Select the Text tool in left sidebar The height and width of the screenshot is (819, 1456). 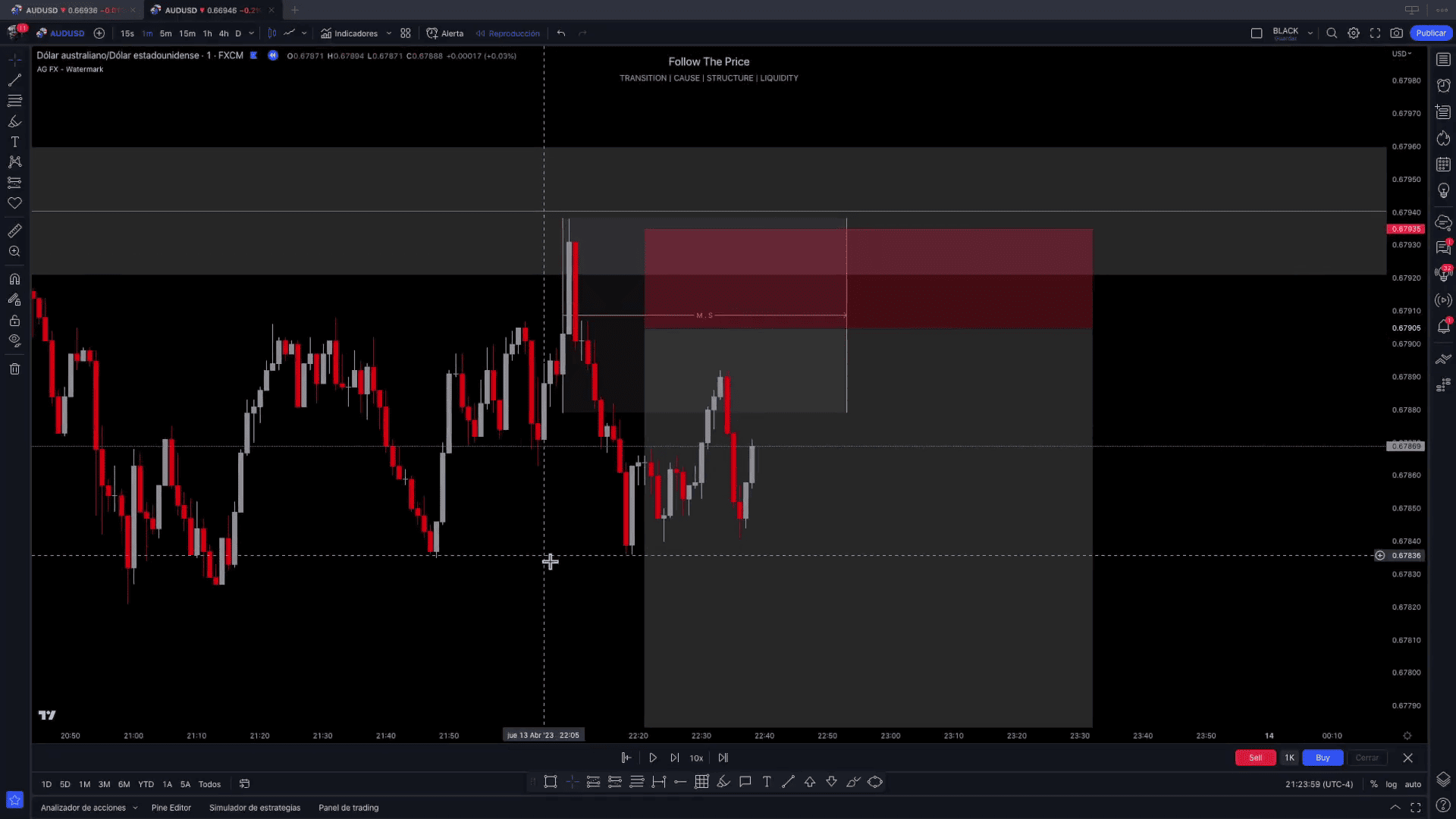pyautogui.click(x=14, y=142)
